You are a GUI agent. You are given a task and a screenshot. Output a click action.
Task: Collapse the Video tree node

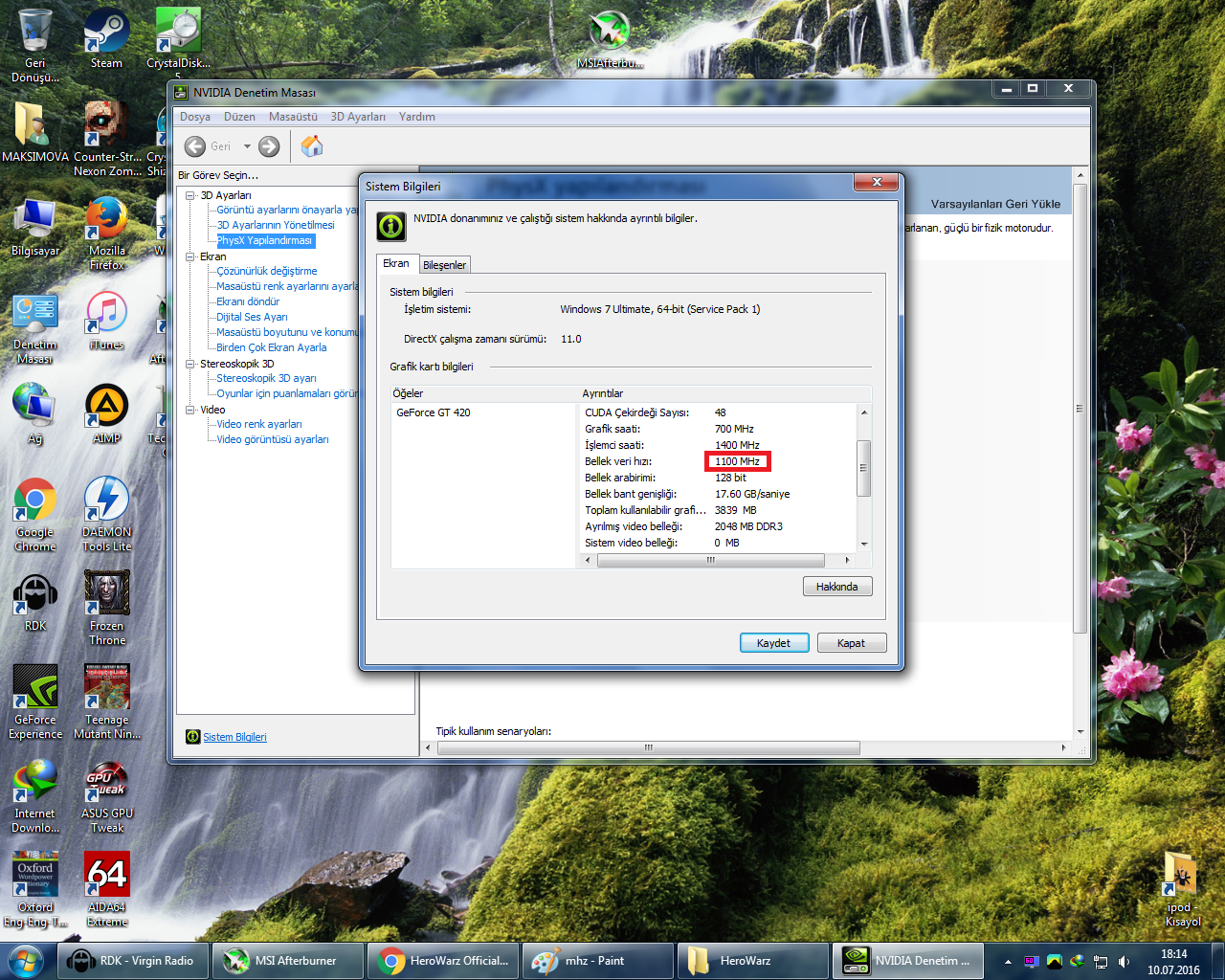point(190,410)
